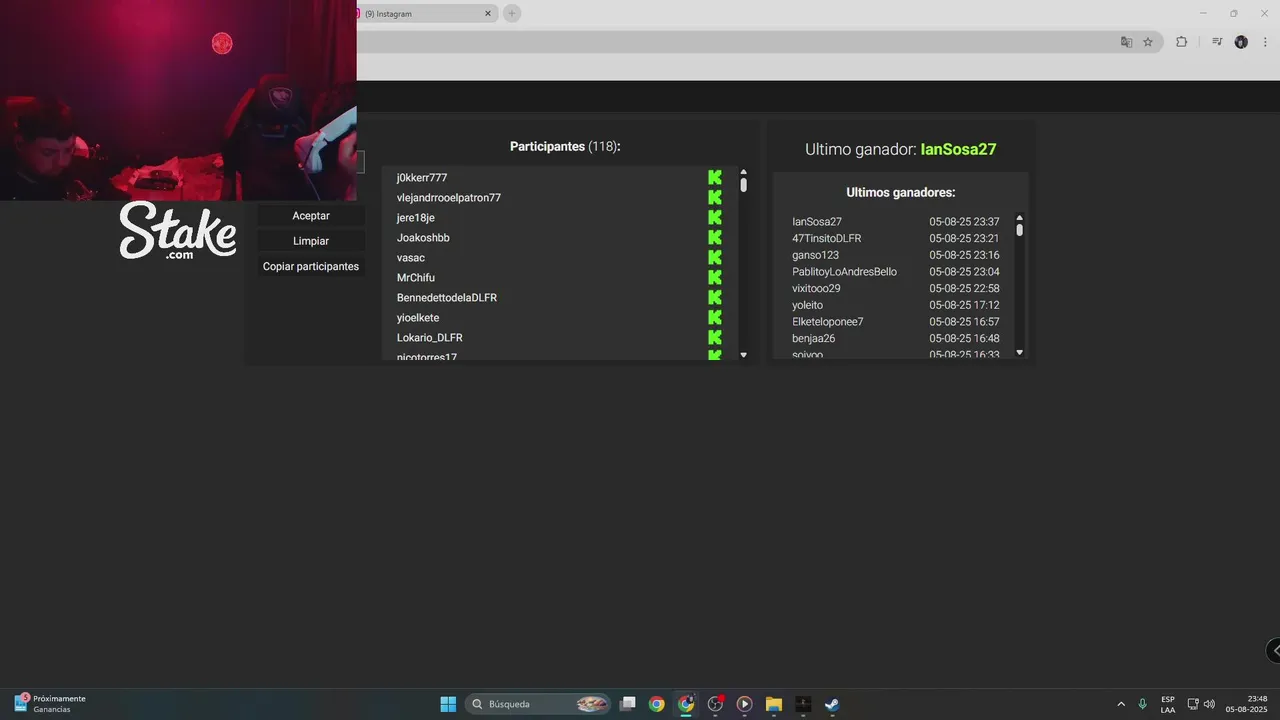
Task: Open the ESP LAA language switcher
Action: (x=1168, y=704)
